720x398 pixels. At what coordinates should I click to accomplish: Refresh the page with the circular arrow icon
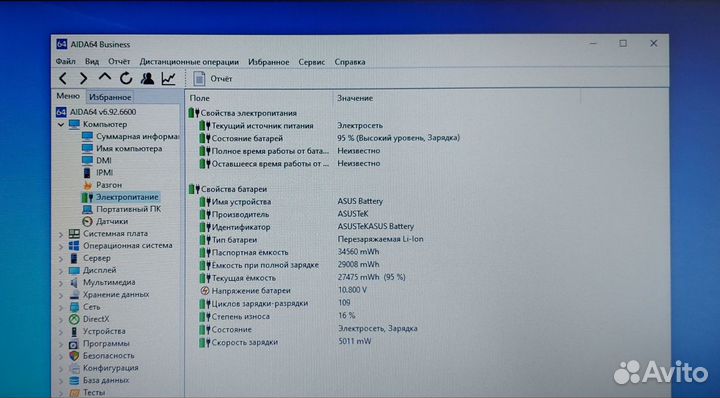point(126,79)
